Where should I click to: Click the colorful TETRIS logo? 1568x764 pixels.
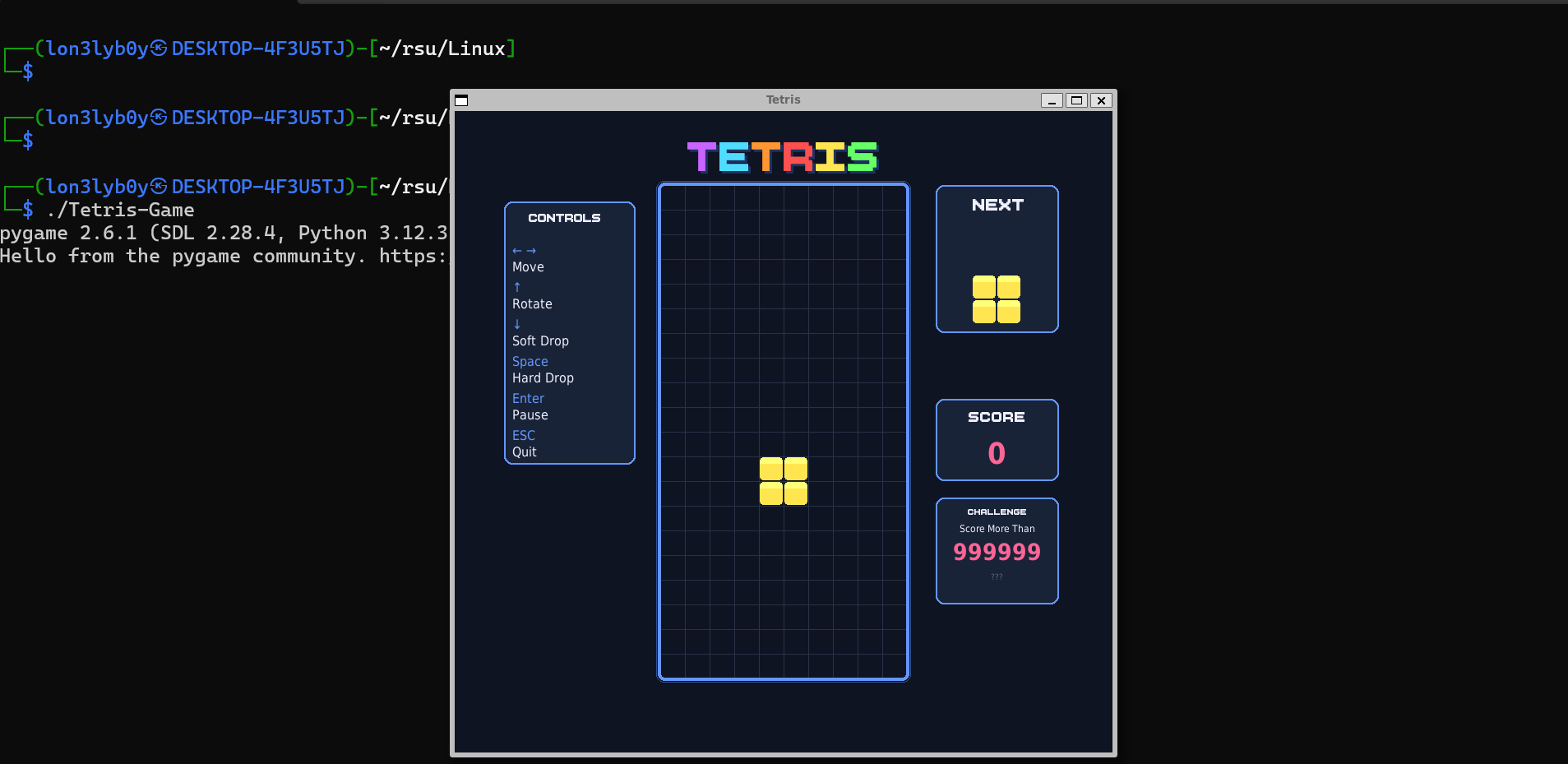point(782,157)
